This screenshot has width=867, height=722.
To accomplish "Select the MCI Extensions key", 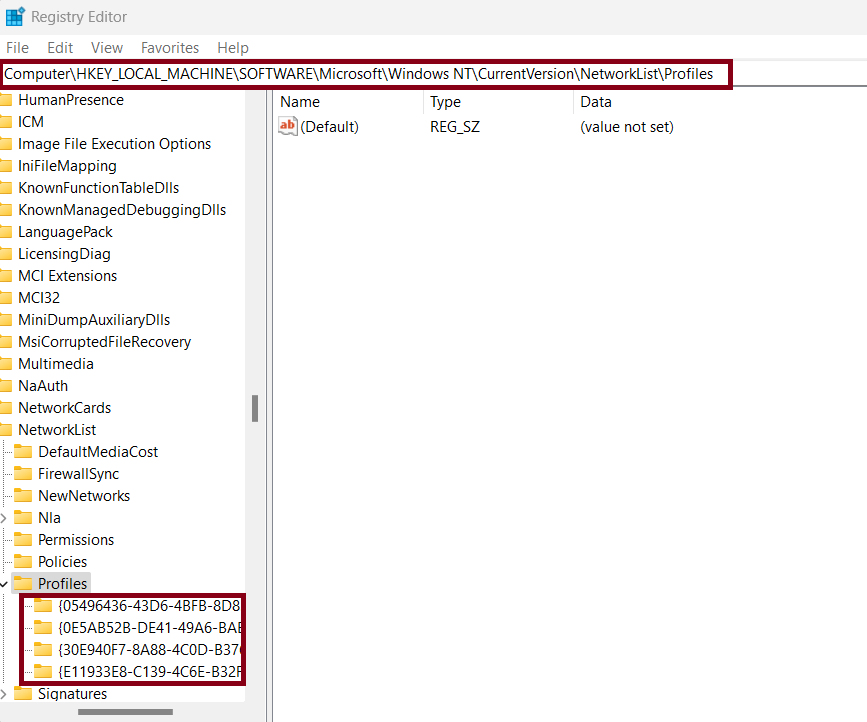I will pos(67,276).
